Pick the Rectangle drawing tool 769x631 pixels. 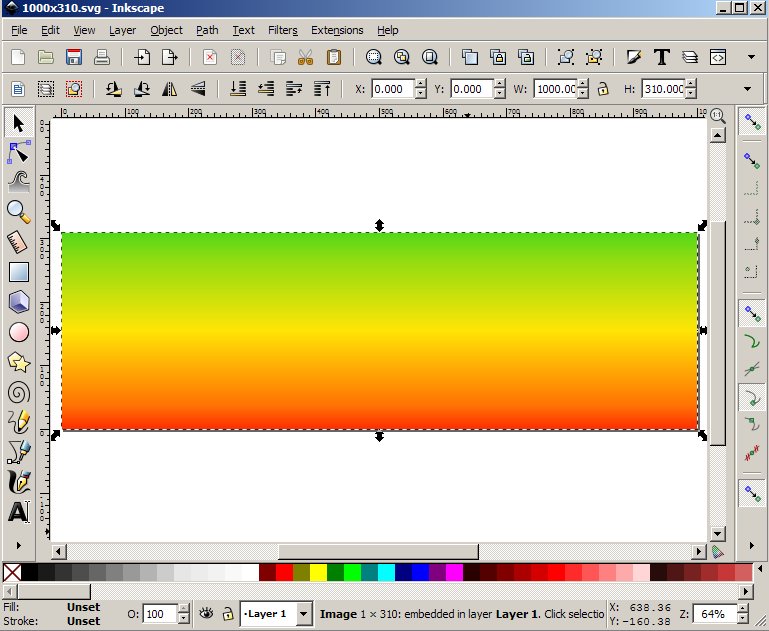(x=18, y=272)
